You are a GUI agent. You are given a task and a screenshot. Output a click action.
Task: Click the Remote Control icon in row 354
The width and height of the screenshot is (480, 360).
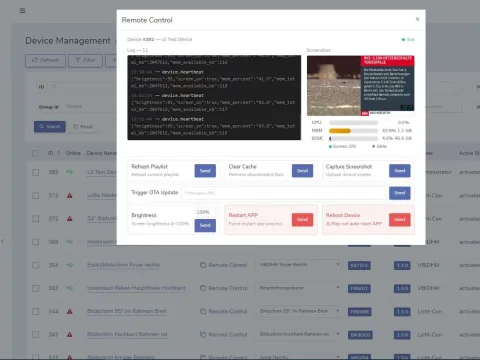[x=203, y=265]
